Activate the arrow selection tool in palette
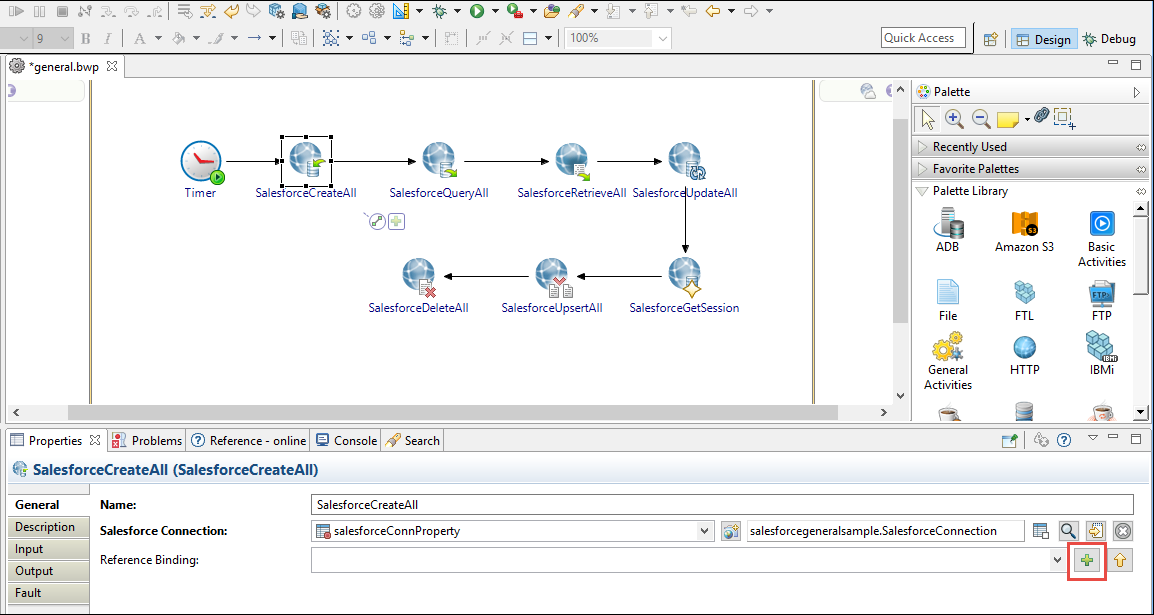The width and height of the screenshot is (1154, 615). click(x=927, y=118)
